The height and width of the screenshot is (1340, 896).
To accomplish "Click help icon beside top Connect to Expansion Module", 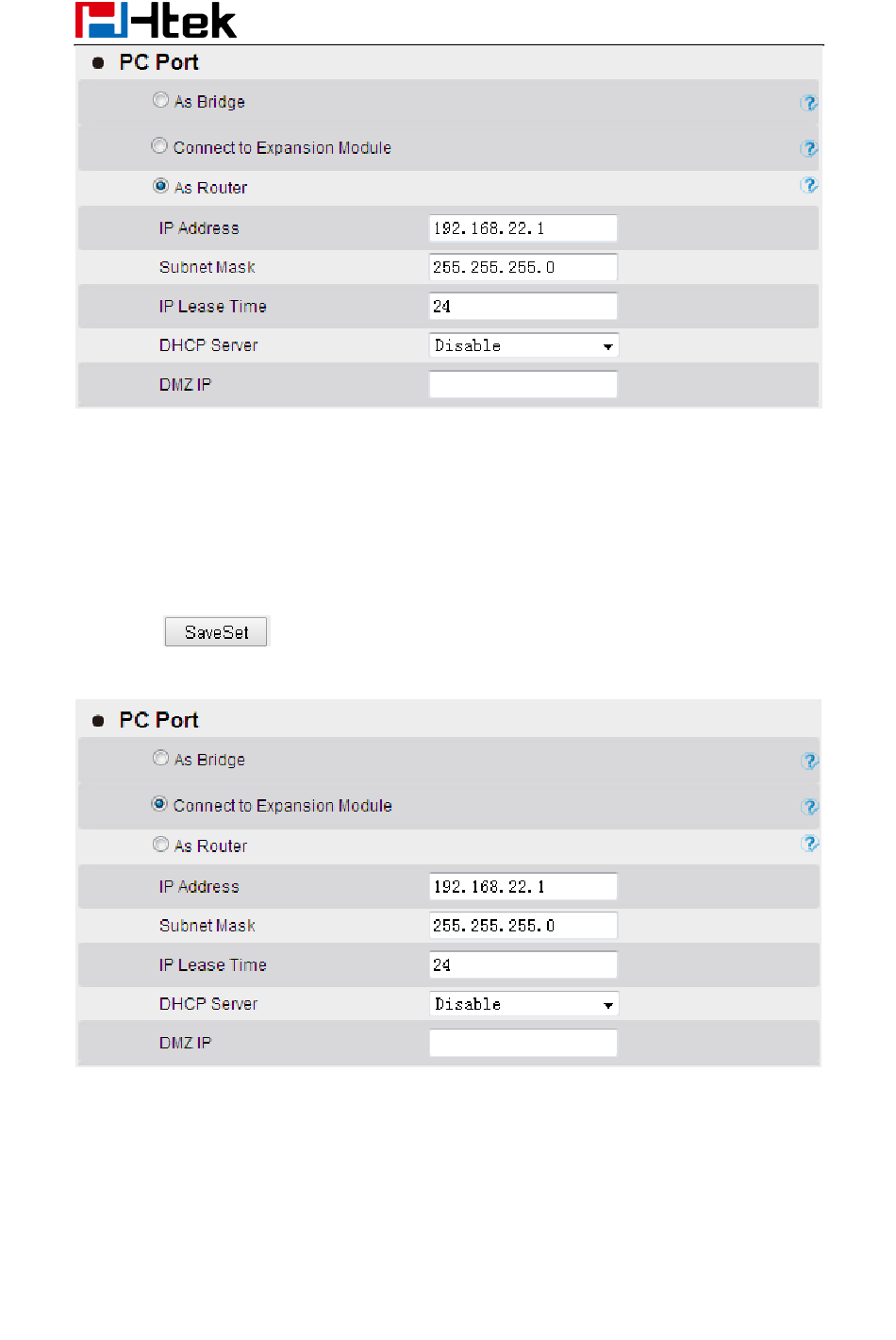I will pos(808,148).
